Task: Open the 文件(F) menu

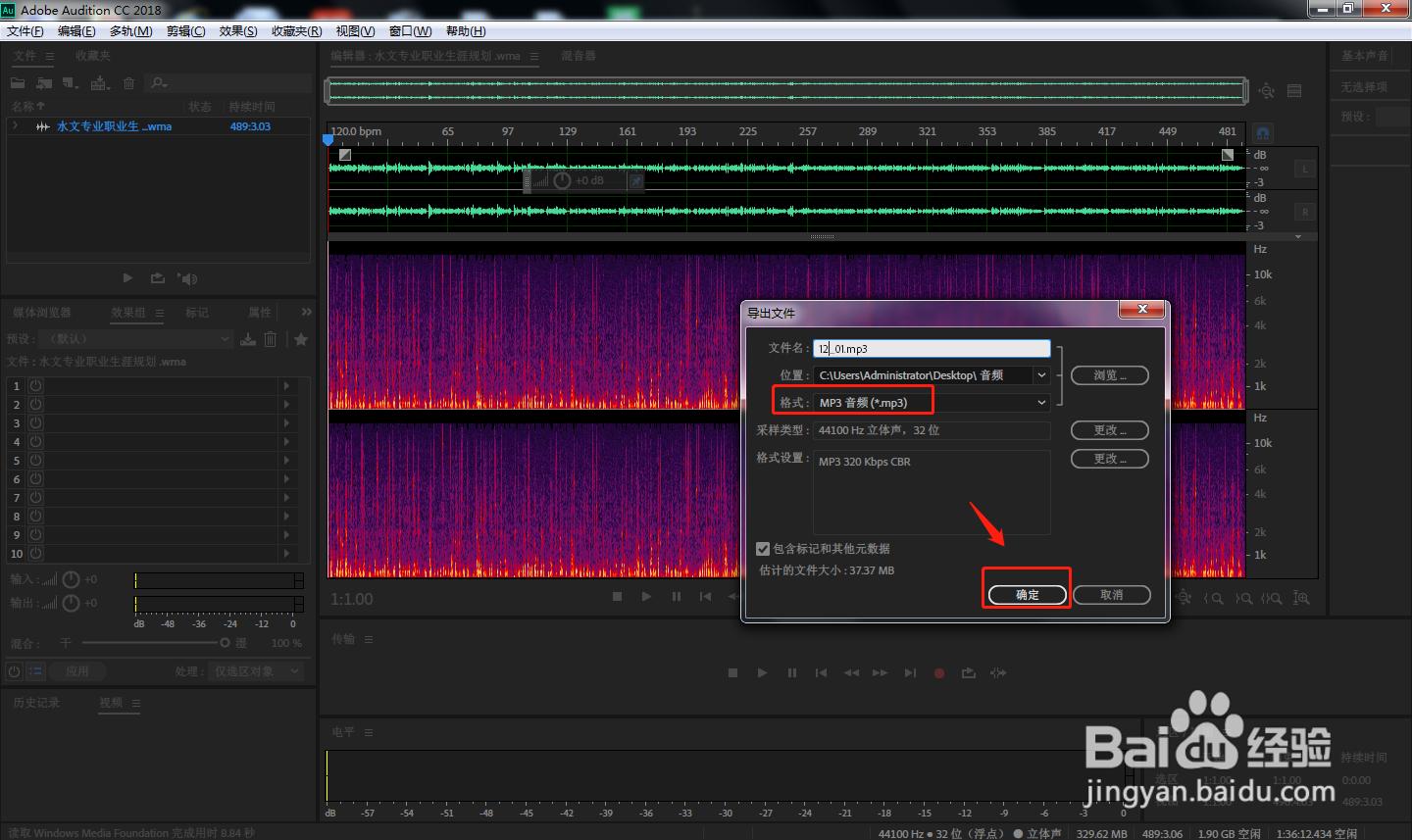Action: (x=25, y=31)
